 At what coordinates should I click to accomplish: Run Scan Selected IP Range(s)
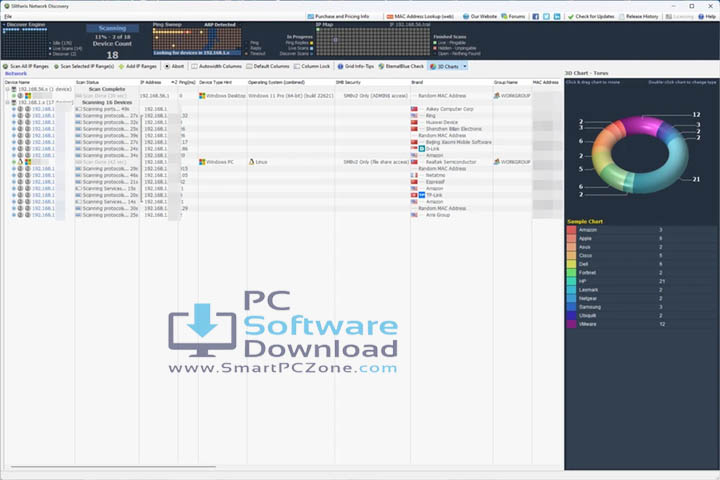[84, 67]
